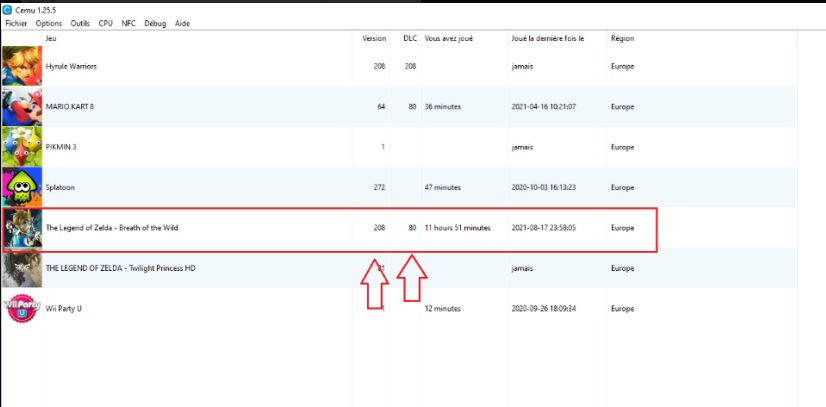826x407 pixels.
Task: Click the Hyrule Warriors game icon
Action: click(21, 66)
